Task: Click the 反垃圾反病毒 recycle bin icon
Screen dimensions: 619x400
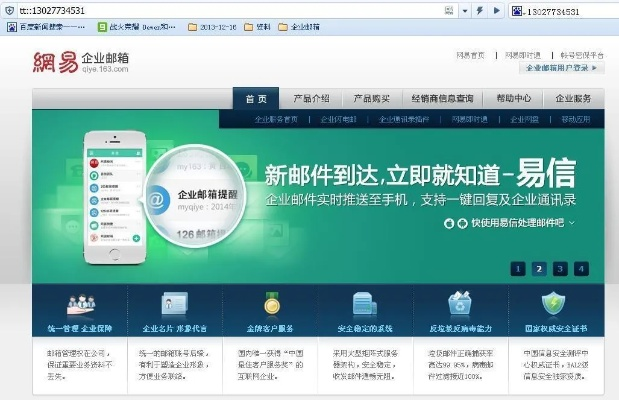Action: click(459, 303)
